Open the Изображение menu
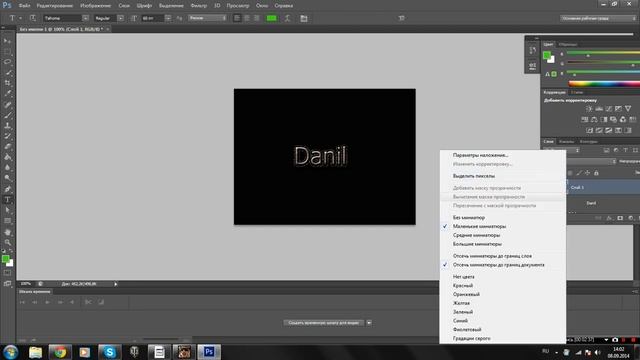The height and width of the screenshot is (360, 640). (95, 6)
